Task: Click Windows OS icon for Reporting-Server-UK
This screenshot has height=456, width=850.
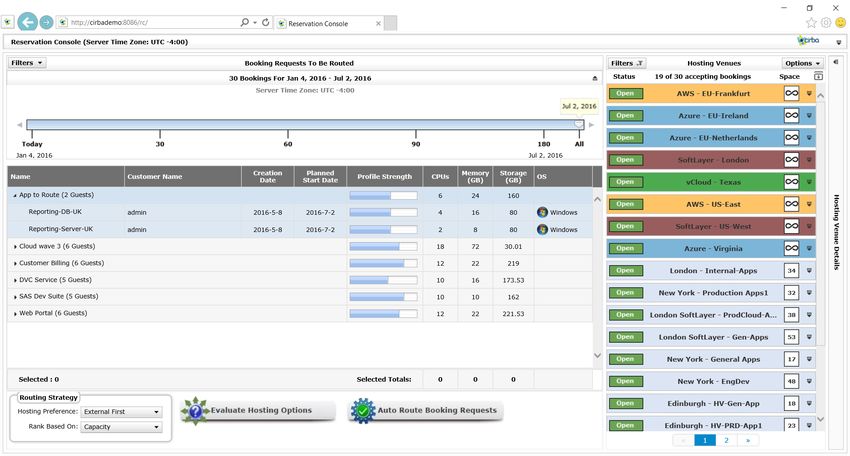Action: 542,229
